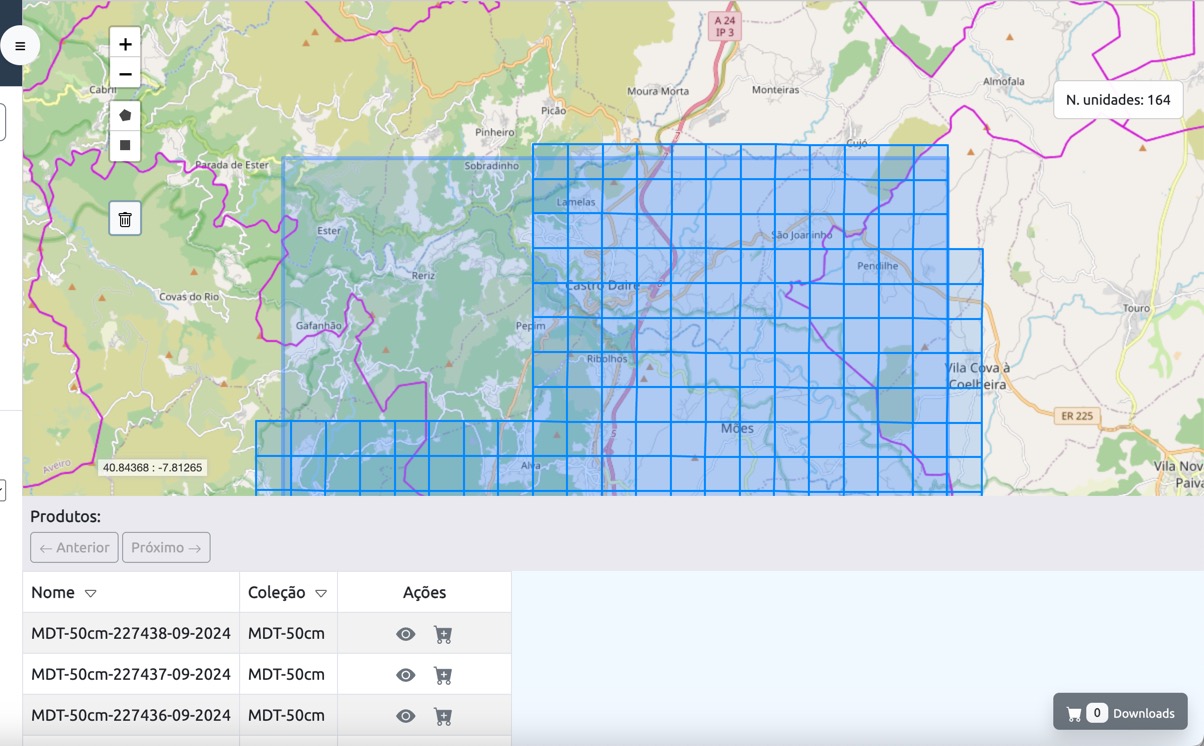Open the Downloads cart button
Screen dimensions: 1204x746
tap(1120, 713)
